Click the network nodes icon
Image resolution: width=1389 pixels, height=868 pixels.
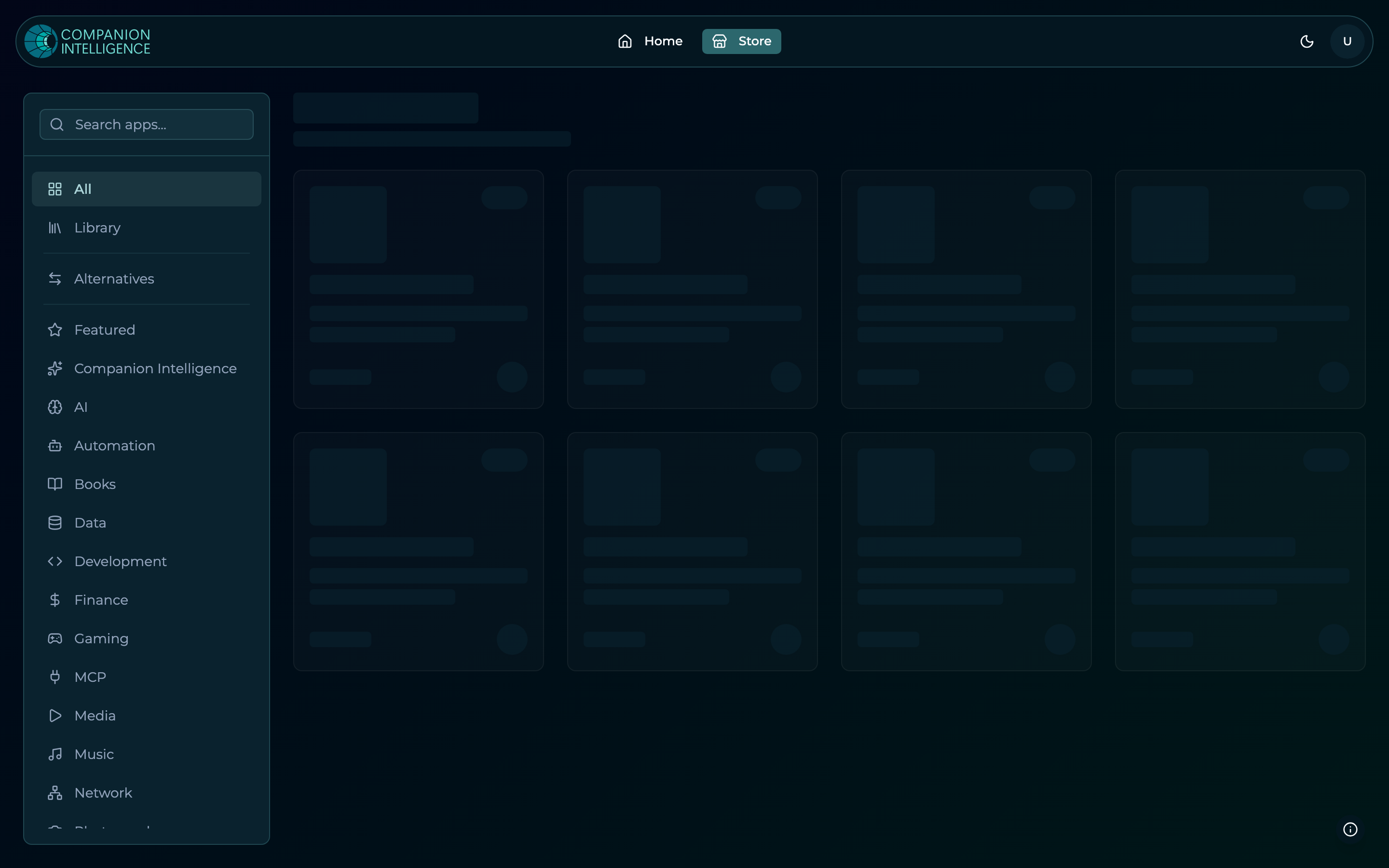(x=55, y=793)
